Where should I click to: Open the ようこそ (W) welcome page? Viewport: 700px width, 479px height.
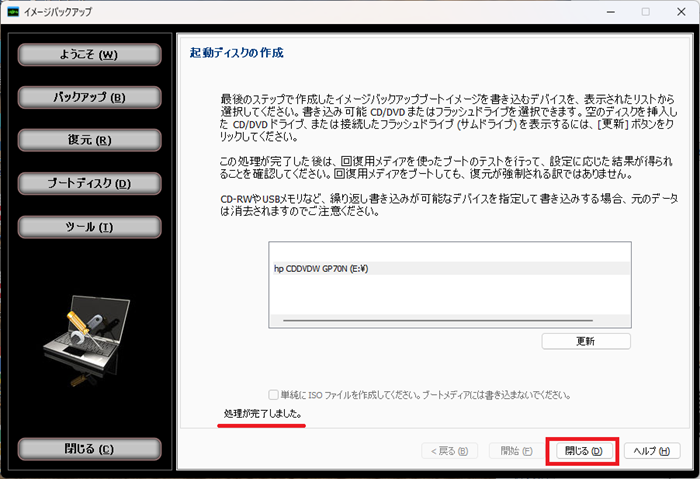(x=87, y=54)
